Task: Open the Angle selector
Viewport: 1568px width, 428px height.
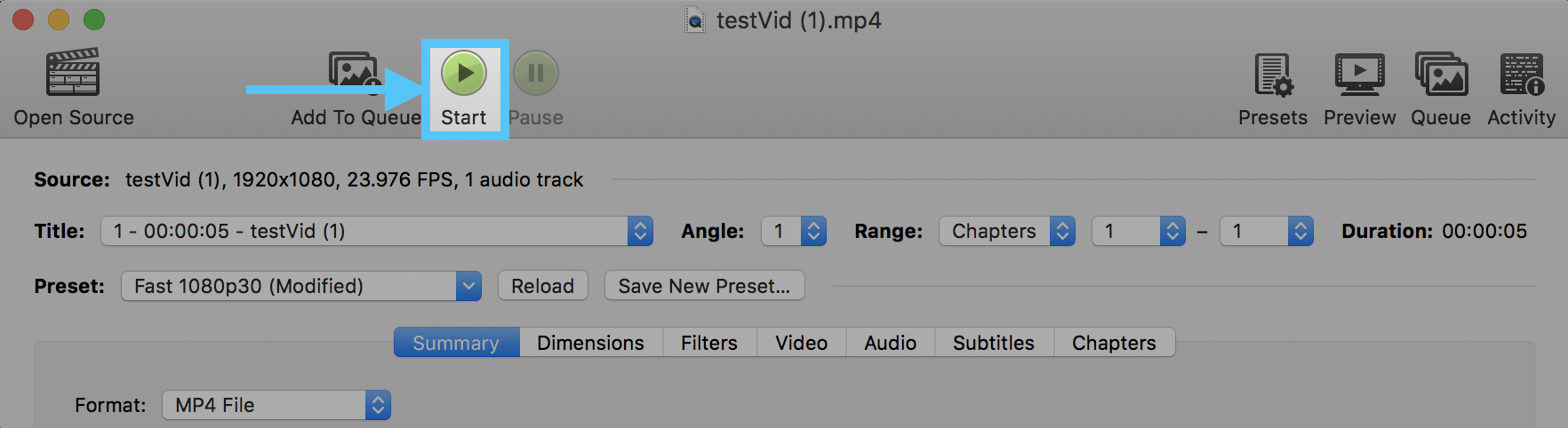Action: [x=794, y=232]
